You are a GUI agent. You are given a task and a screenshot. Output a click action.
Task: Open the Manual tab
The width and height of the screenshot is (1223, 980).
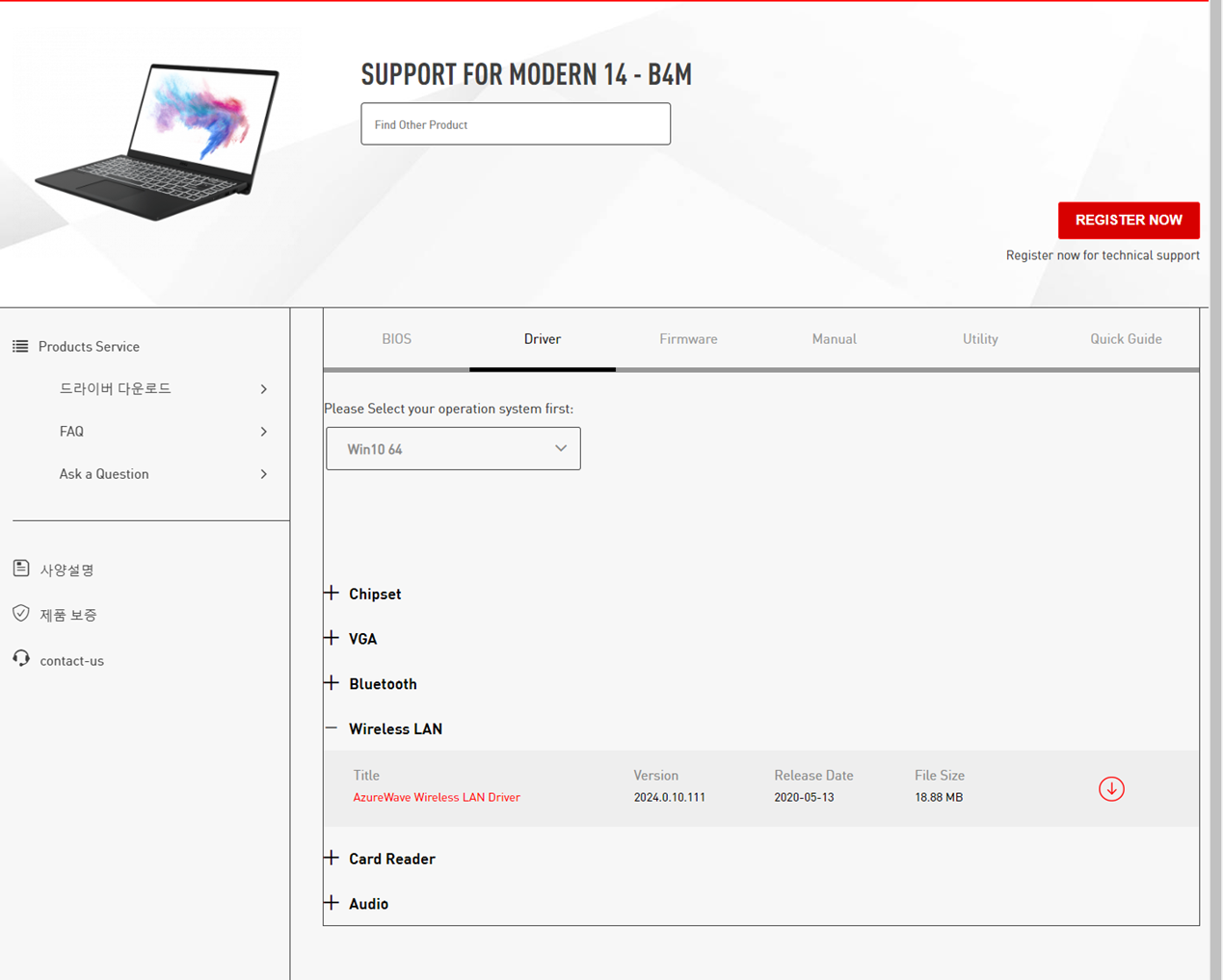coord(835,339)
